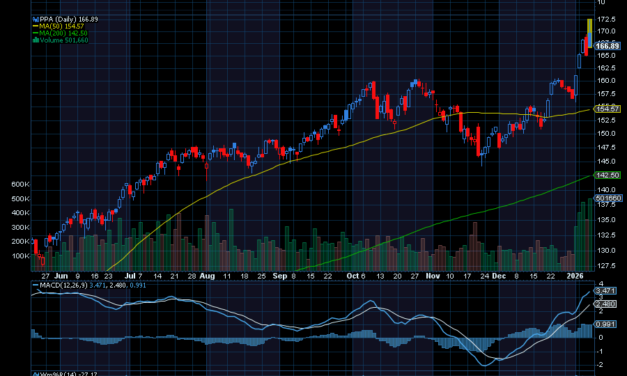
Task: Click the Jul month label on date axis
Action: [x=130, y=276]
